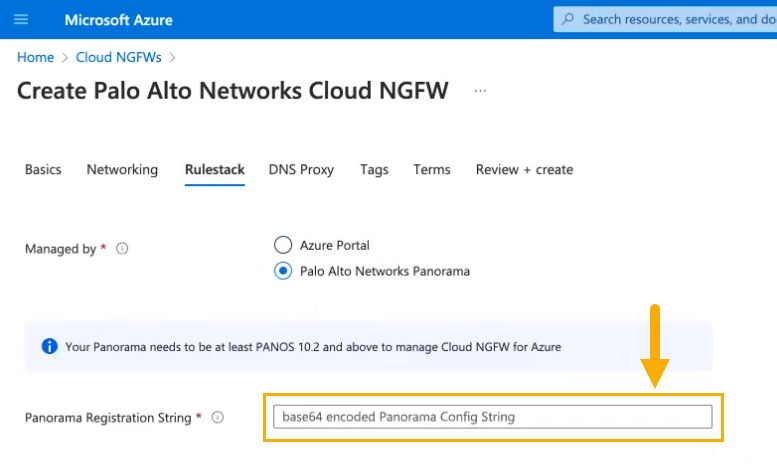Select Palo Alto Networks Panorama radio option
777x476 pixels.
click(282, 271)
